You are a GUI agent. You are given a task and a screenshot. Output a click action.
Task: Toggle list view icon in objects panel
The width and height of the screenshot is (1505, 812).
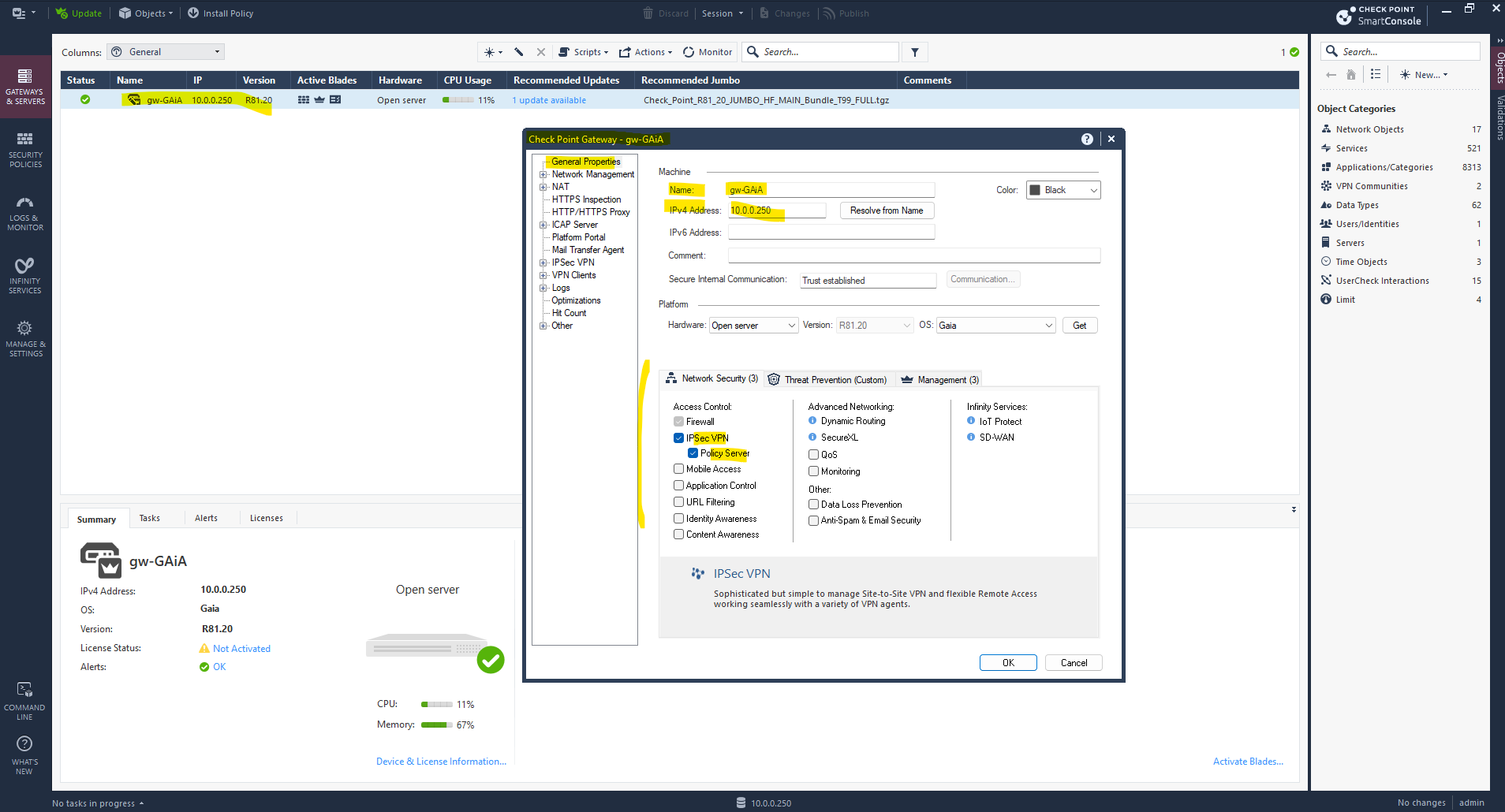(x=1376, y=74)
